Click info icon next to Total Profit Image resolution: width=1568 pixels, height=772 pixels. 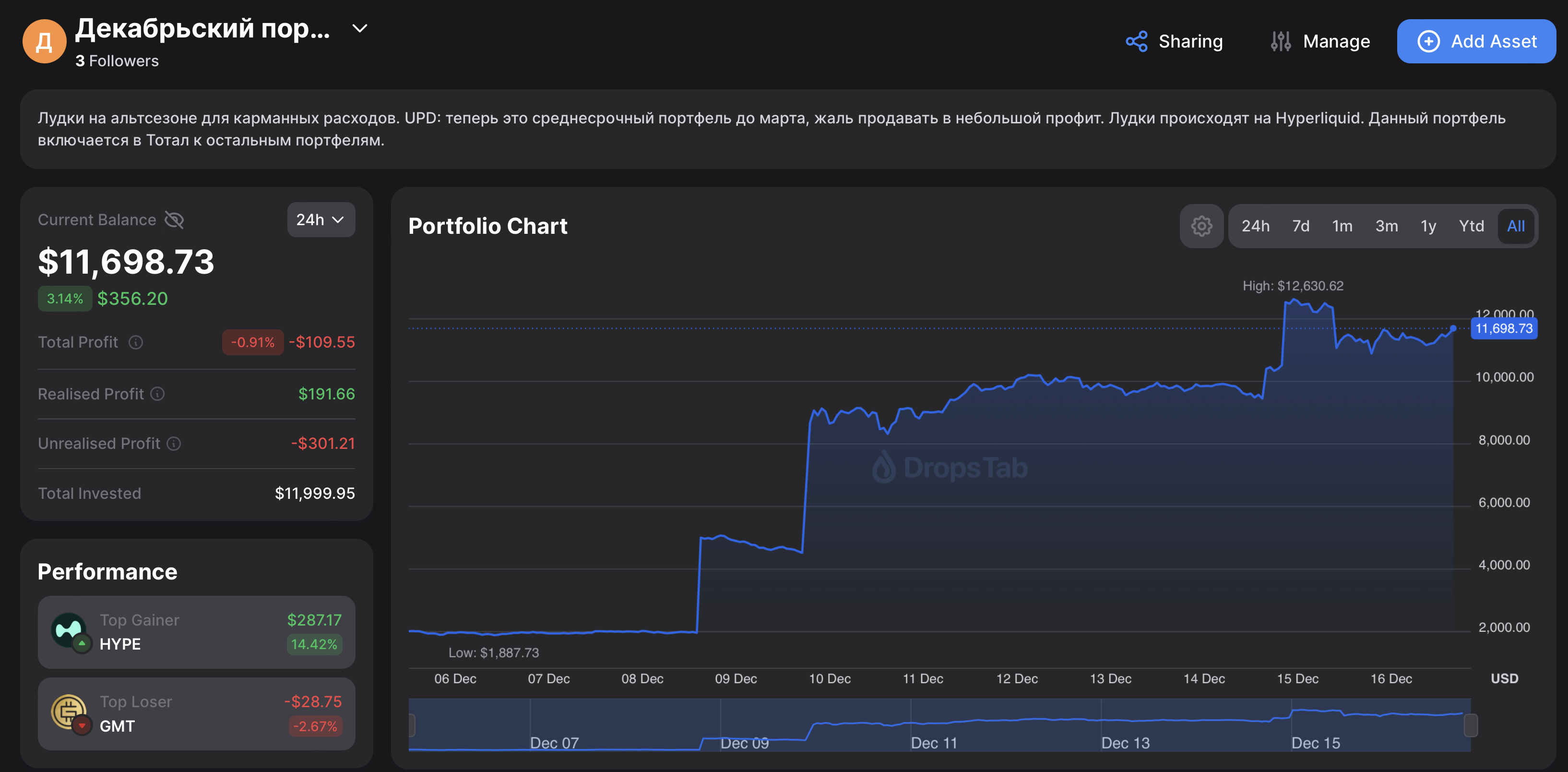[x=136, y=342]
